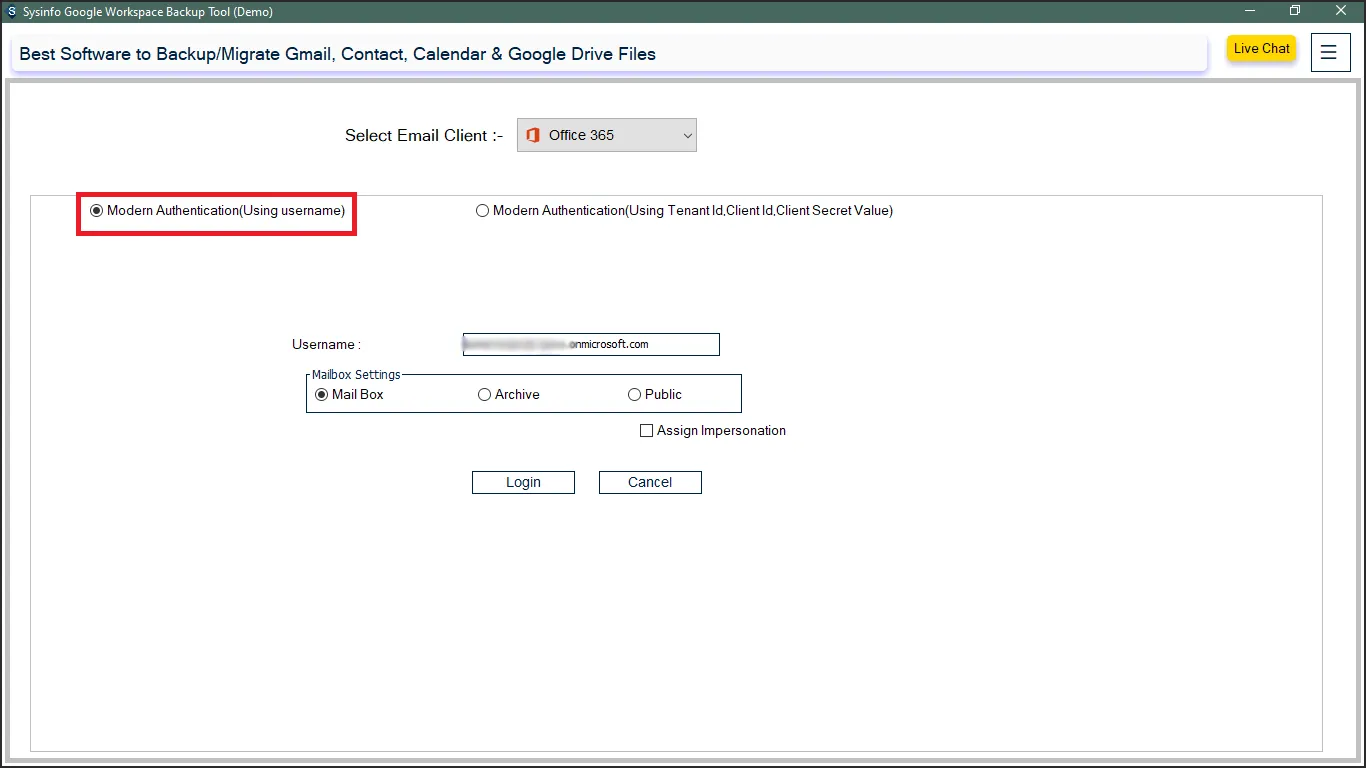Viewport: 1366px width, 768px height.
Task: Click the Sysinfo app logo in title bar
Action: (11, 12)
